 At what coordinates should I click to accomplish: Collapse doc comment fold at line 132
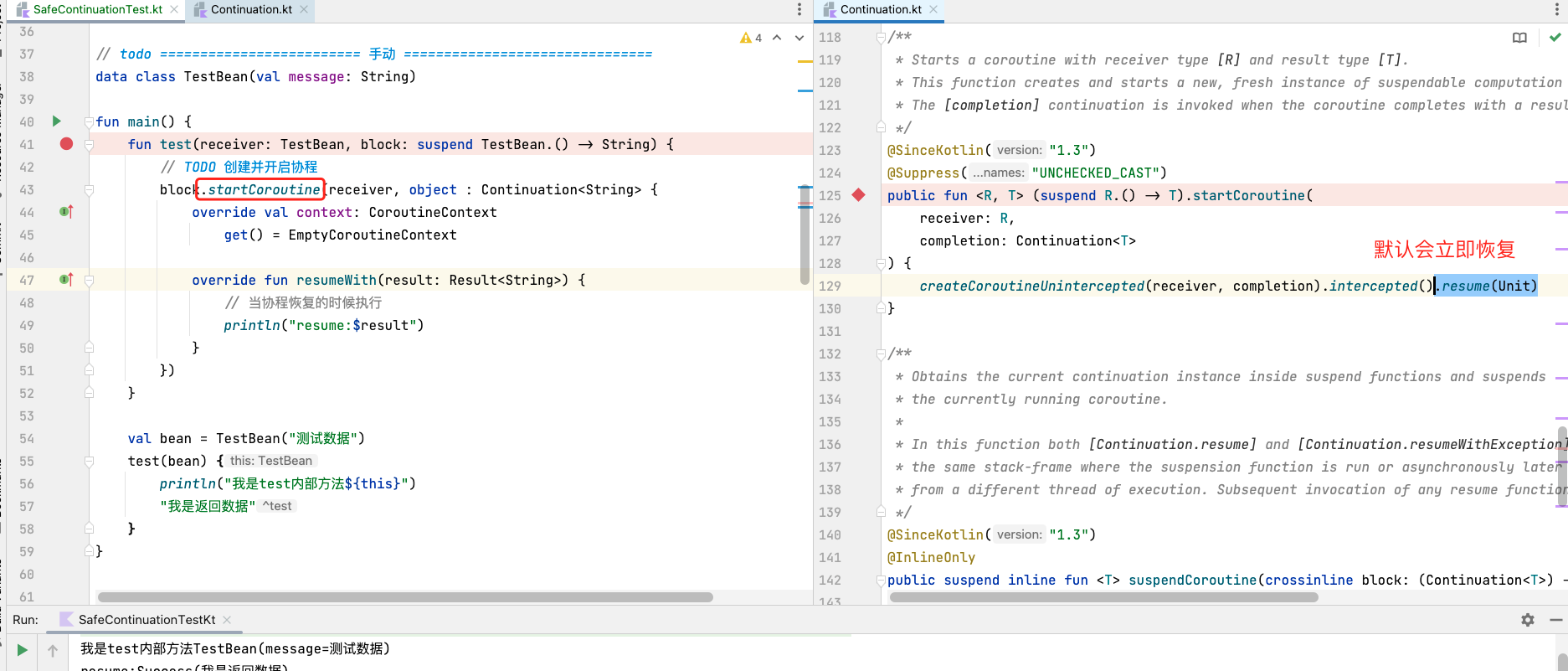881,354
